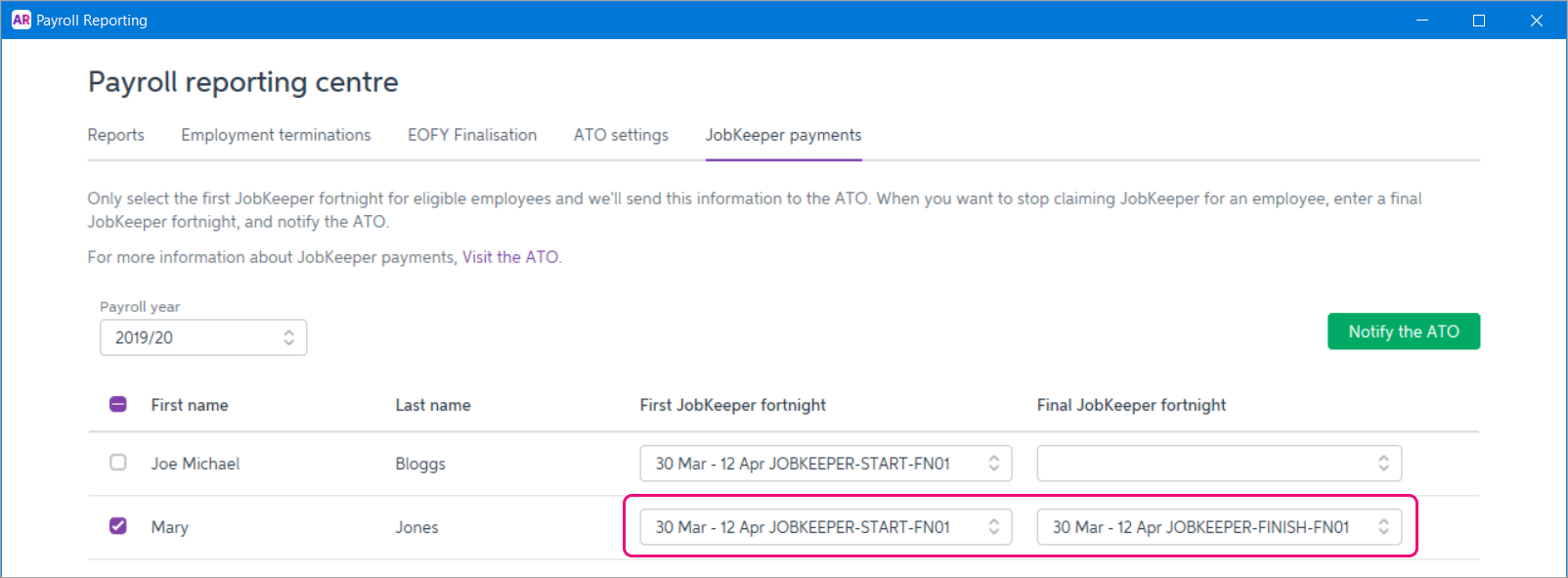The height and width of the screenshot is (578, 1568).
Task: Follow the Visit the ATO link
Action: (x=510, y=257)
